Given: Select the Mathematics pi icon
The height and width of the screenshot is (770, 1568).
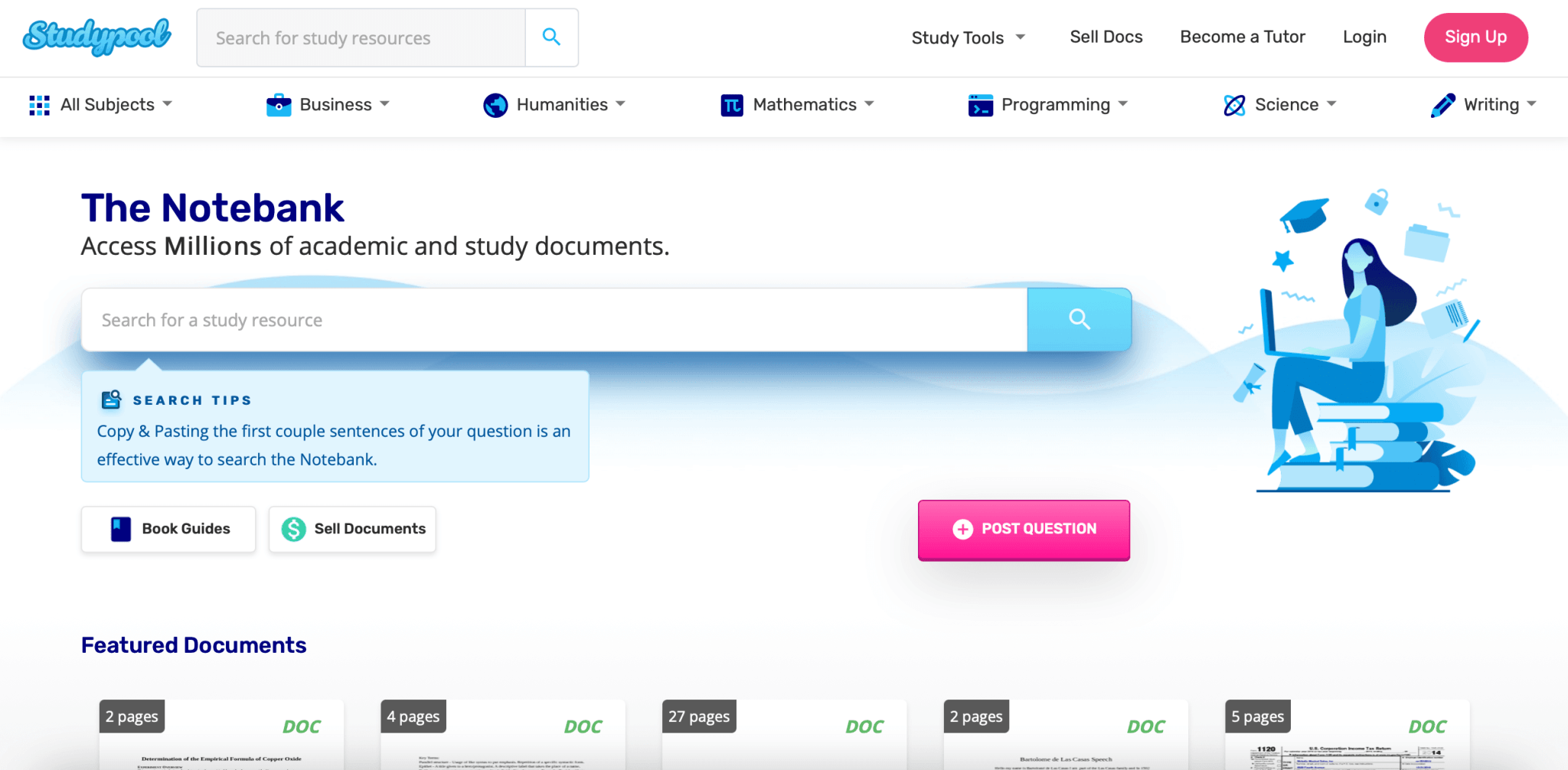Looking at the screenshot, I should pos(733,105).
